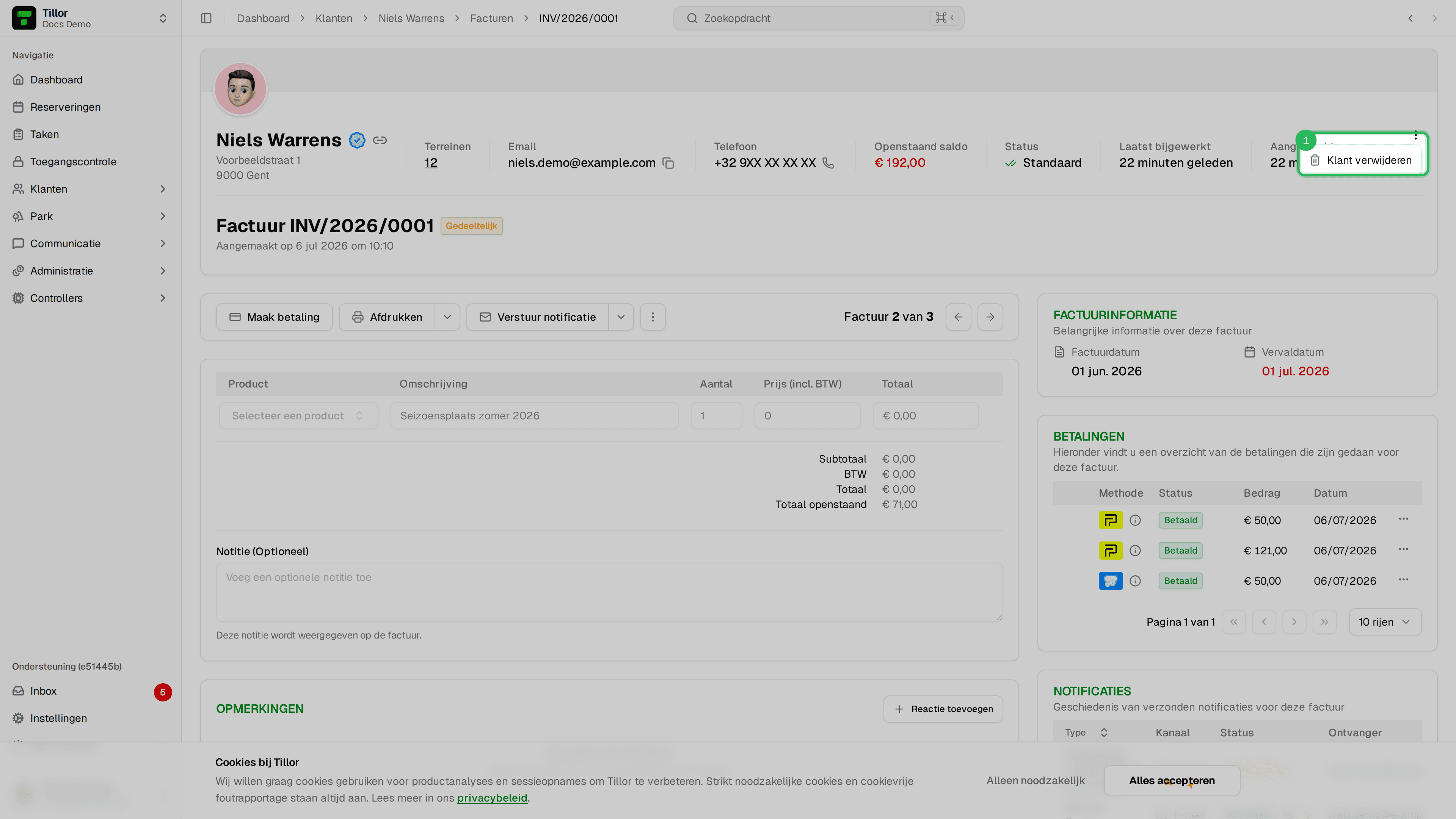Expand the Klanten menu chevron

pyautogui.click(x=163, y=189)
